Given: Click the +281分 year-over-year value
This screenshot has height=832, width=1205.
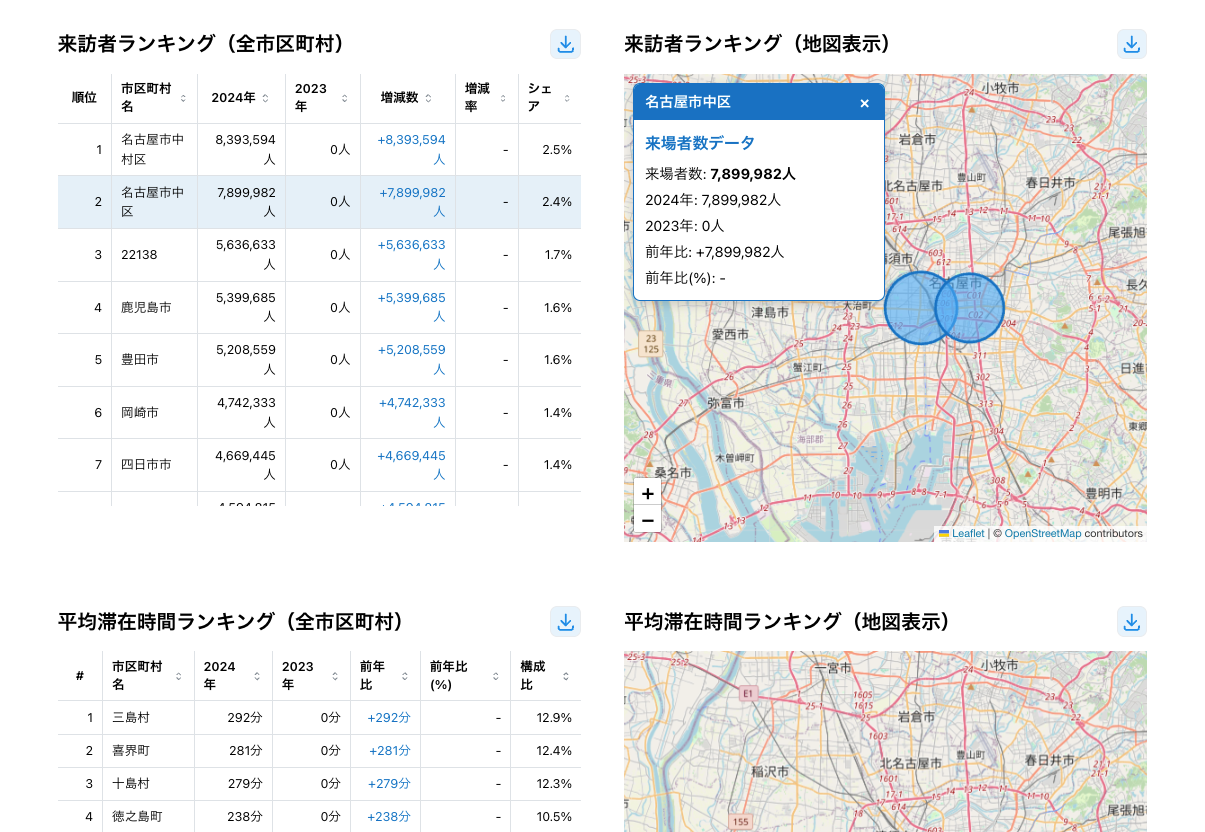Looking at the screenshot, I should [x=390, y=750].
